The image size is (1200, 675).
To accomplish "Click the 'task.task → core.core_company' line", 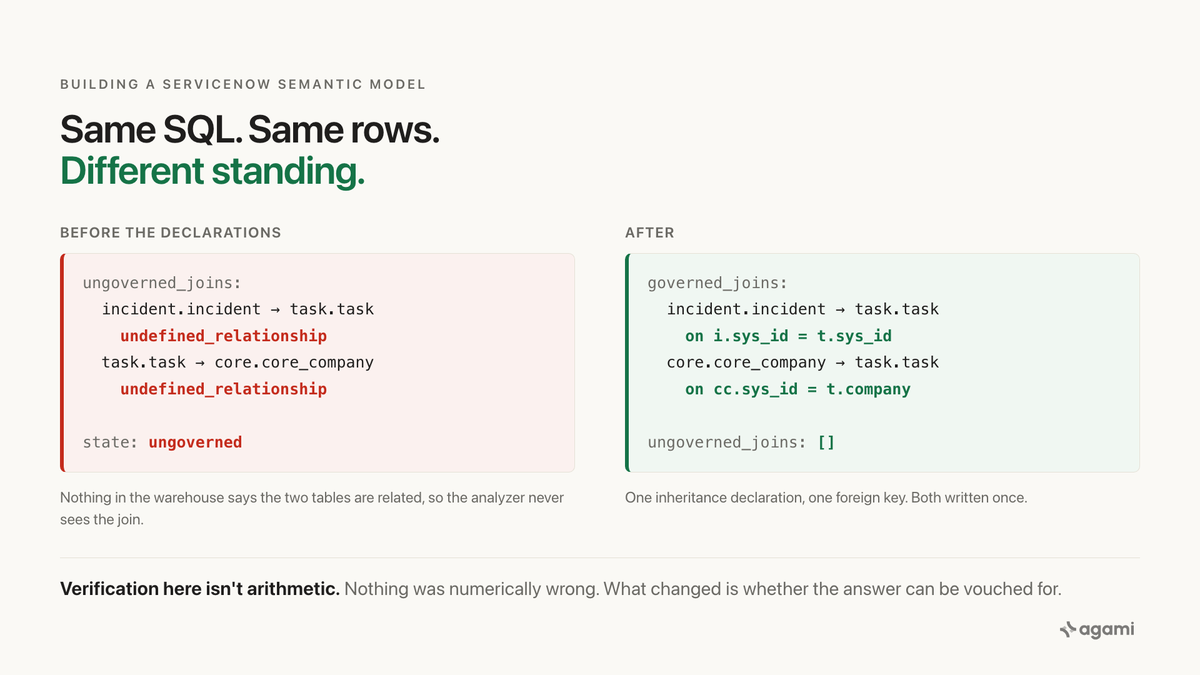I will click(x=238, y=362).
